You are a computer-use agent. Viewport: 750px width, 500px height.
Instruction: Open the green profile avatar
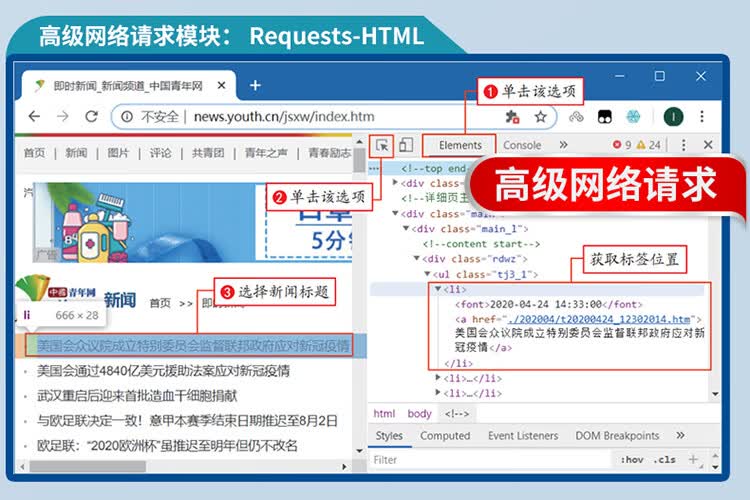coord(673,117)
